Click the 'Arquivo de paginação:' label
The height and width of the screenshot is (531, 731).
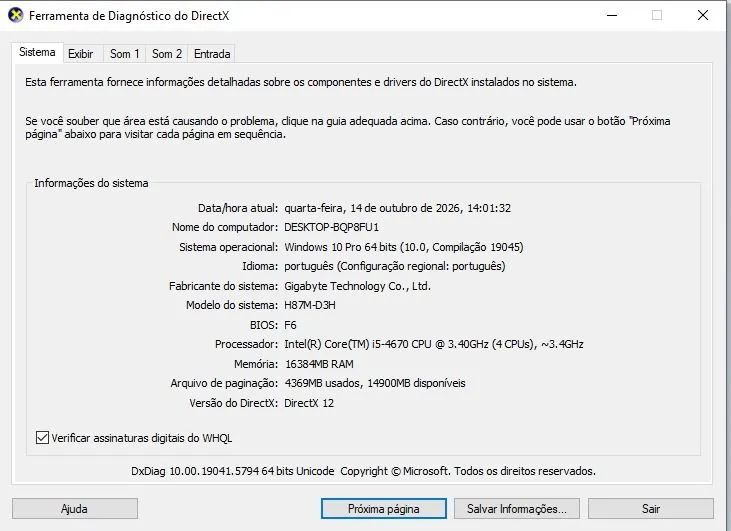(x=224, y=383)
